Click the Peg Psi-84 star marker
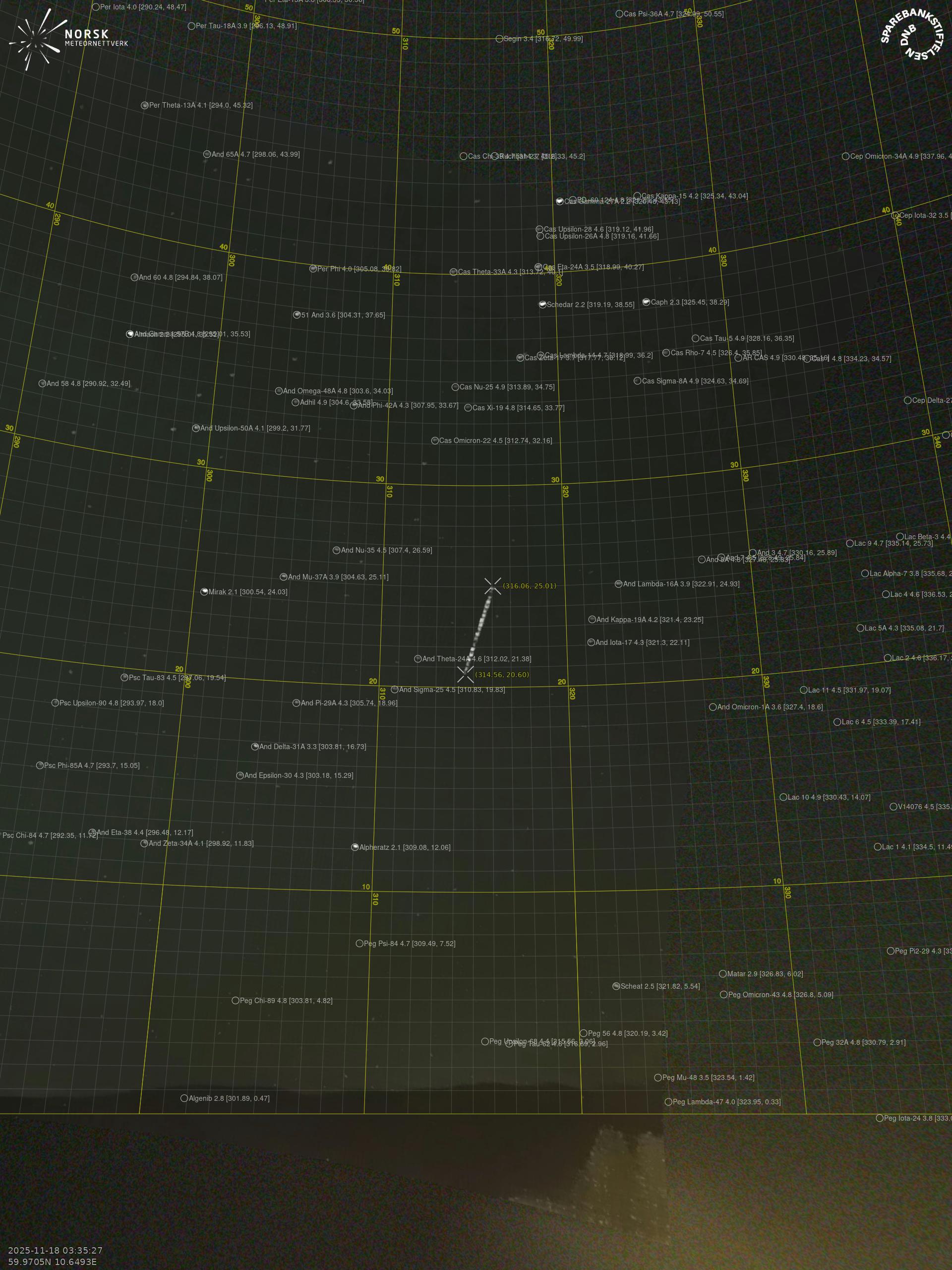The width and height of the screenshot is (952, 1270). click(359, 943)
